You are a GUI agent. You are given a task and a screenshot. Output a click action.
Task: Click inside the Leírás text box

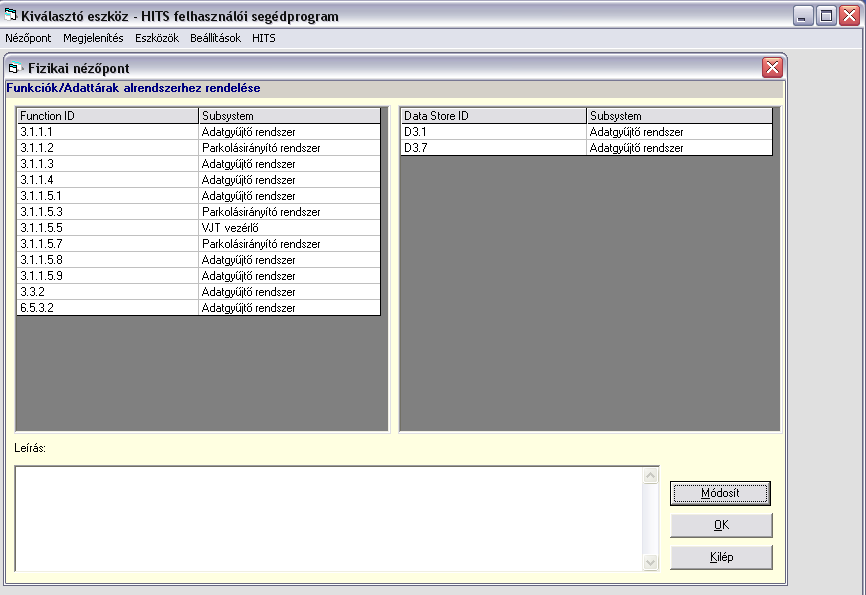coord(329,518)
